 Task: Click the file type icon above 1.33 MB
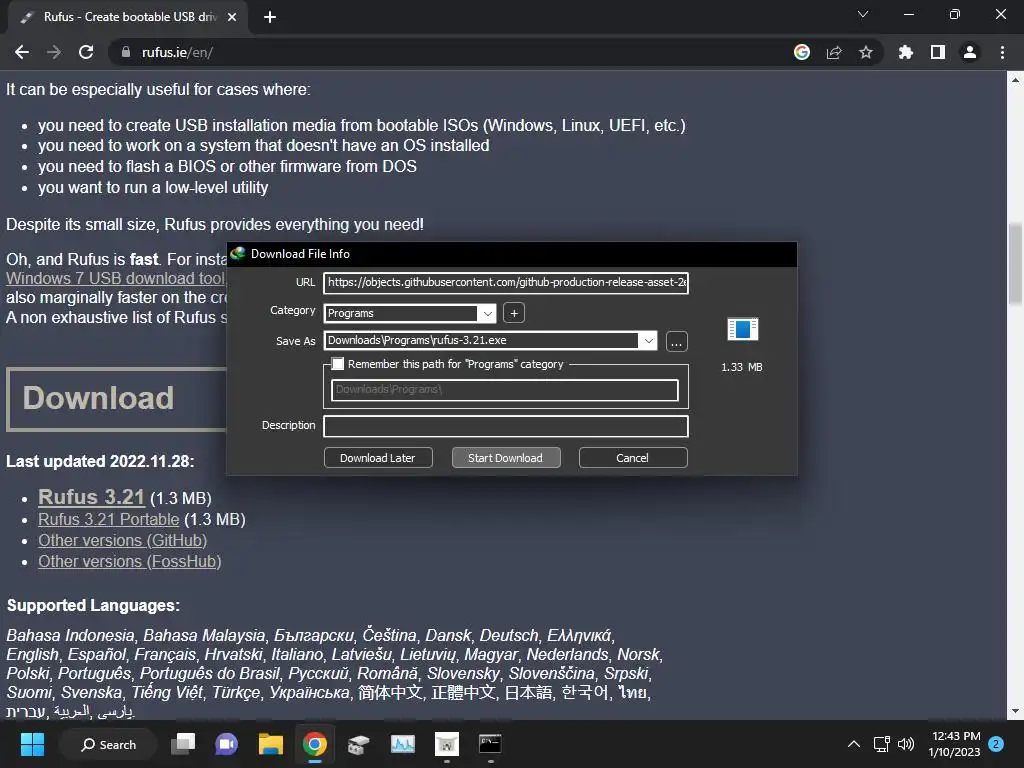743,329
